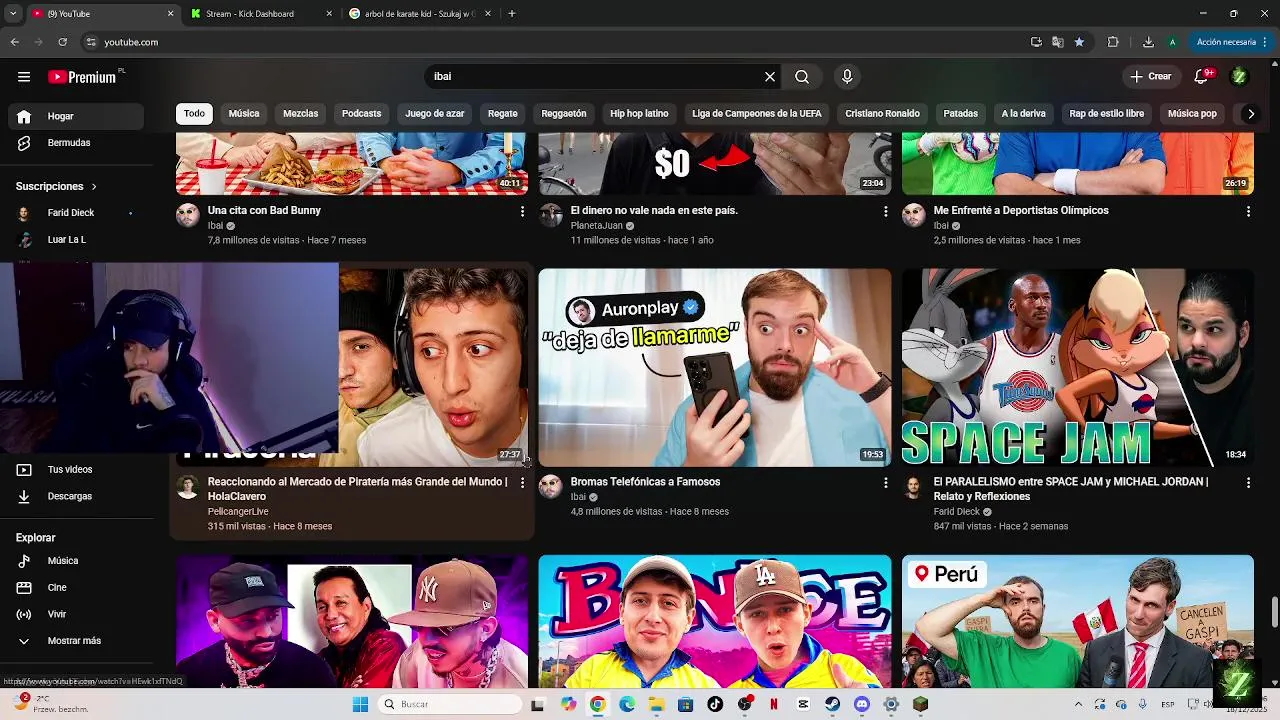The height and width of the screenshot is (720, 1280).
Task: Open the Una cita con Bad Bunny title
Action: pyautogui.click(x=264, y=211)
